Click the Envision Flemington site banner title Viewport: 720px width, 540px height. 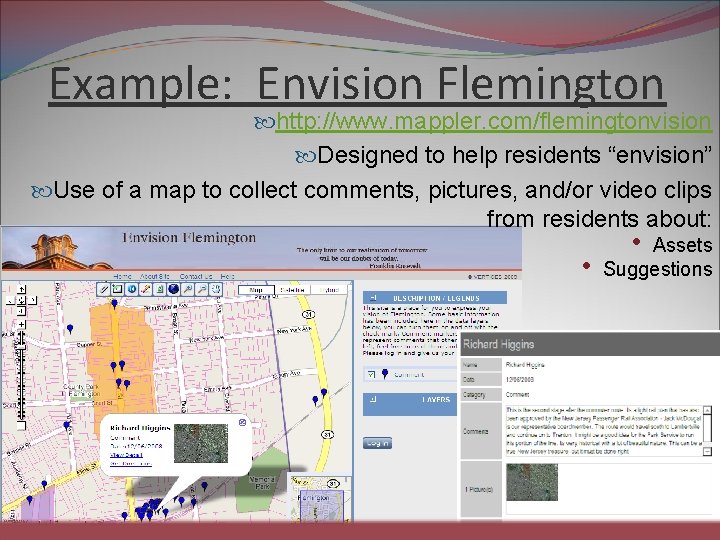click(x=189, y=238)
